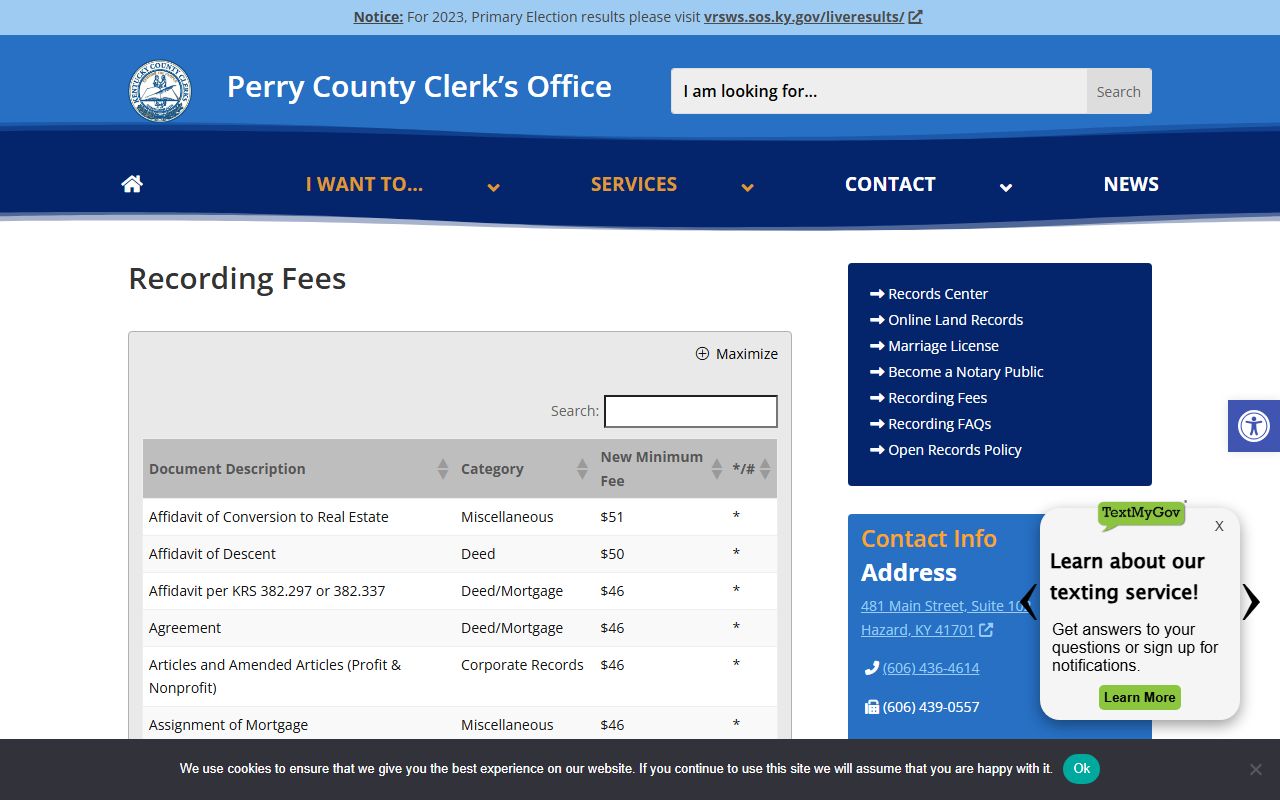Click the Maximize table plus icon

coord(702,354)
